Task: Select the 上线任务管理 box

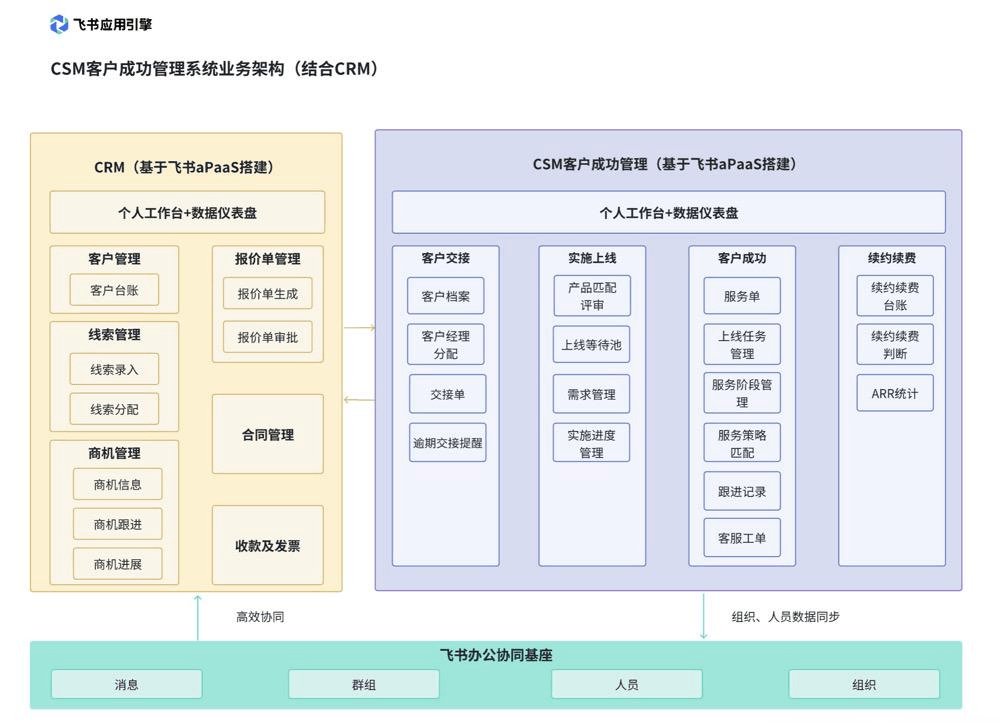Action: [742, 344]
